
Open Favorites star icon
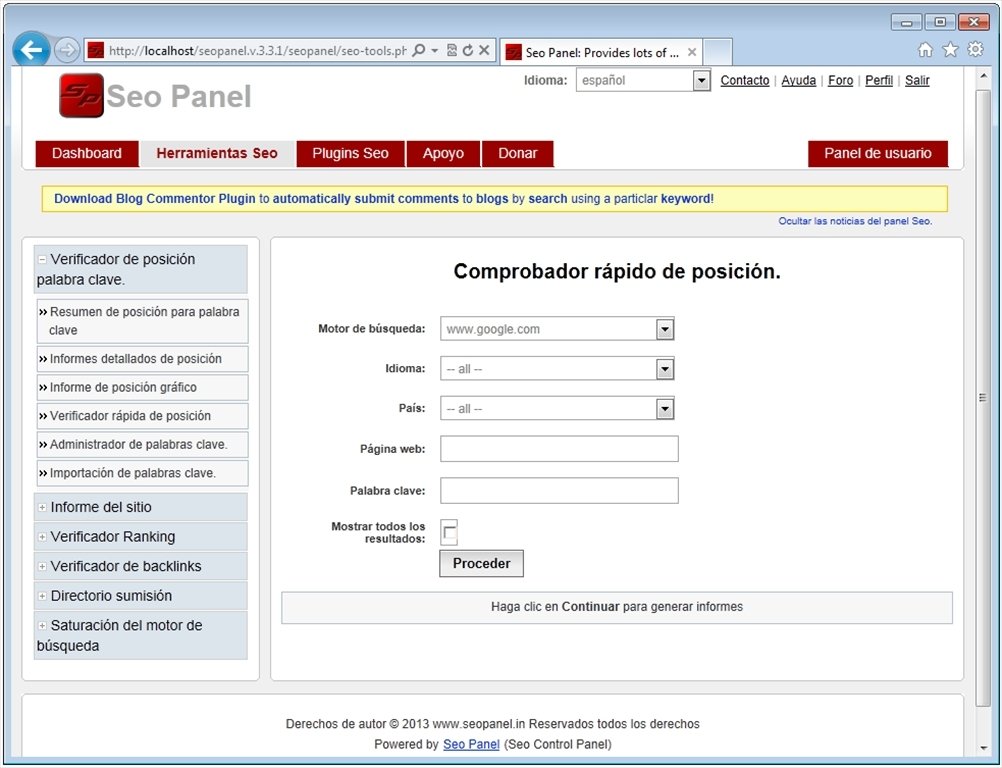(950, 50)
